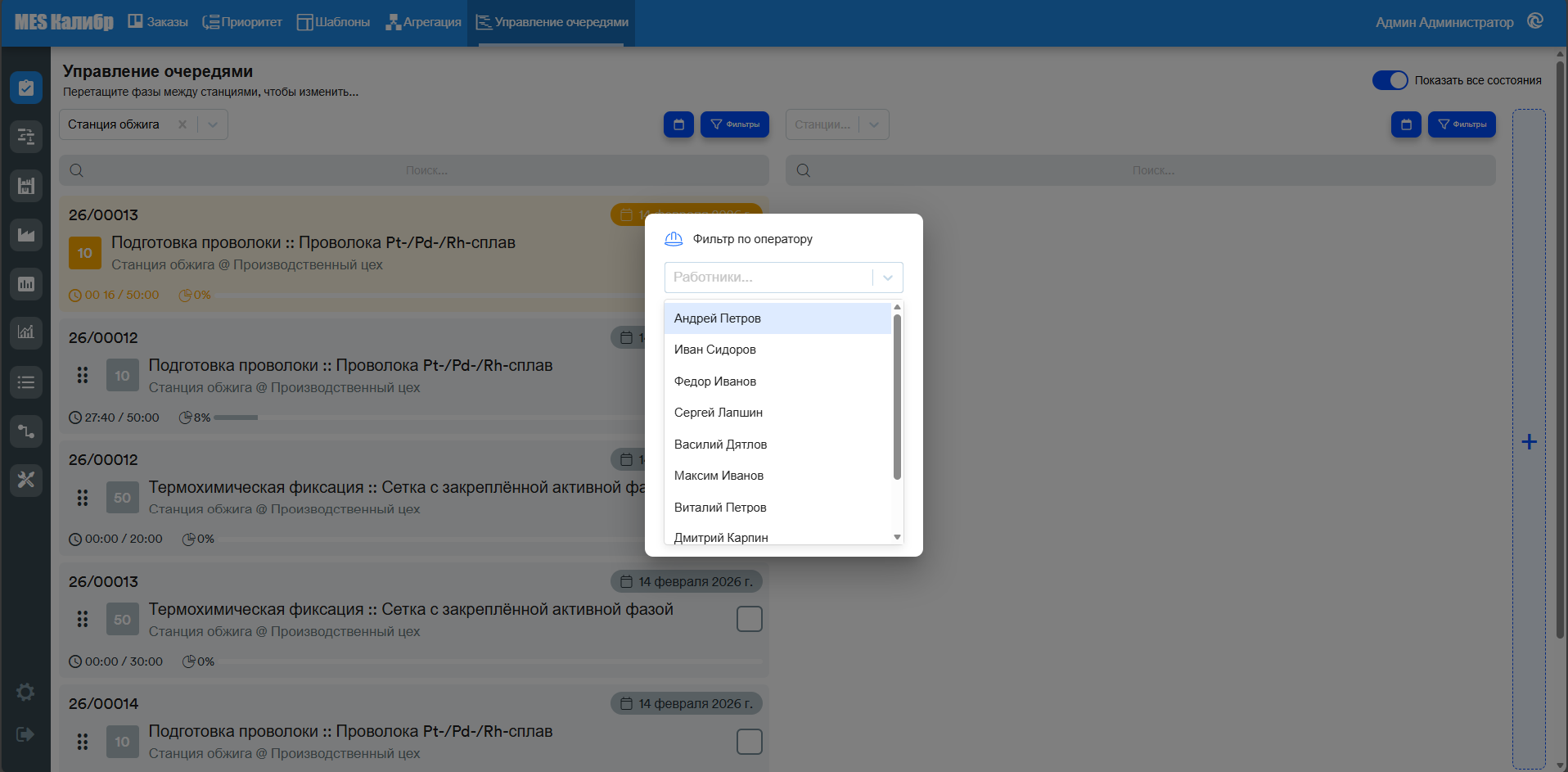The height and width of the screenshot is (772, 1568).
Task: Click Админ Администратор user name
Action: (1444, 22)
